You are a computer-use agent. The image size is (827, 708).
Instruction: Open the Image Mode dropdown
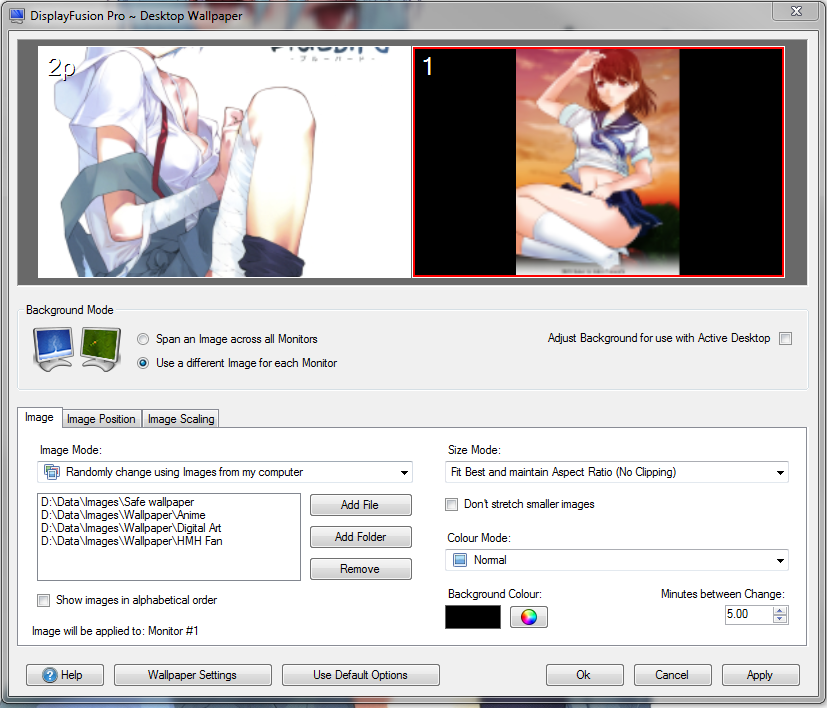coord(225,472)
